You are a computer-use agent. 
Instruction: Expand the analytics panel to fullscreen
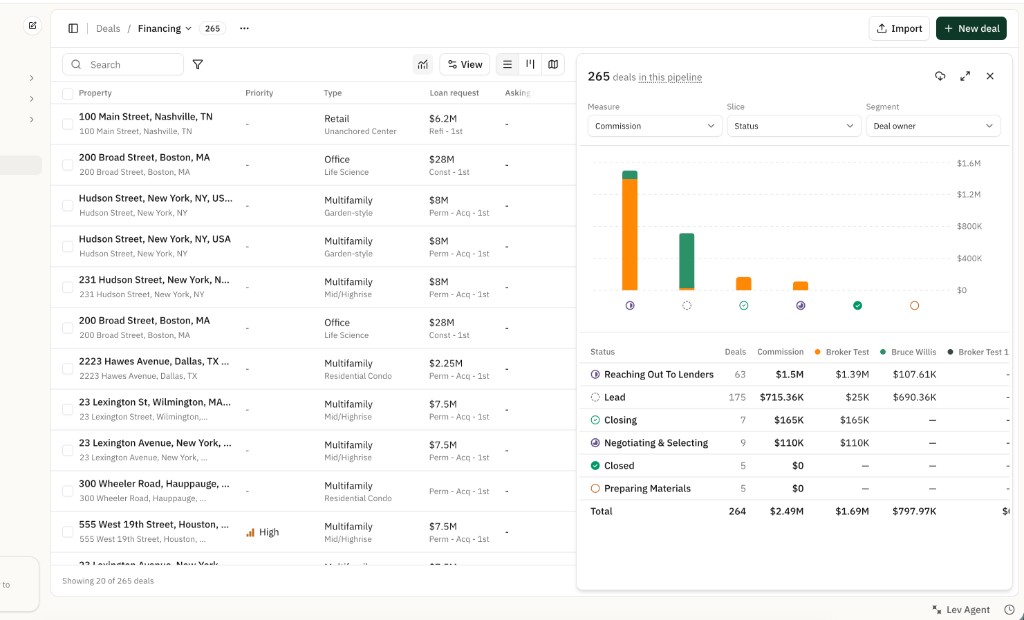pyautogui.click(x=965, y=76)
